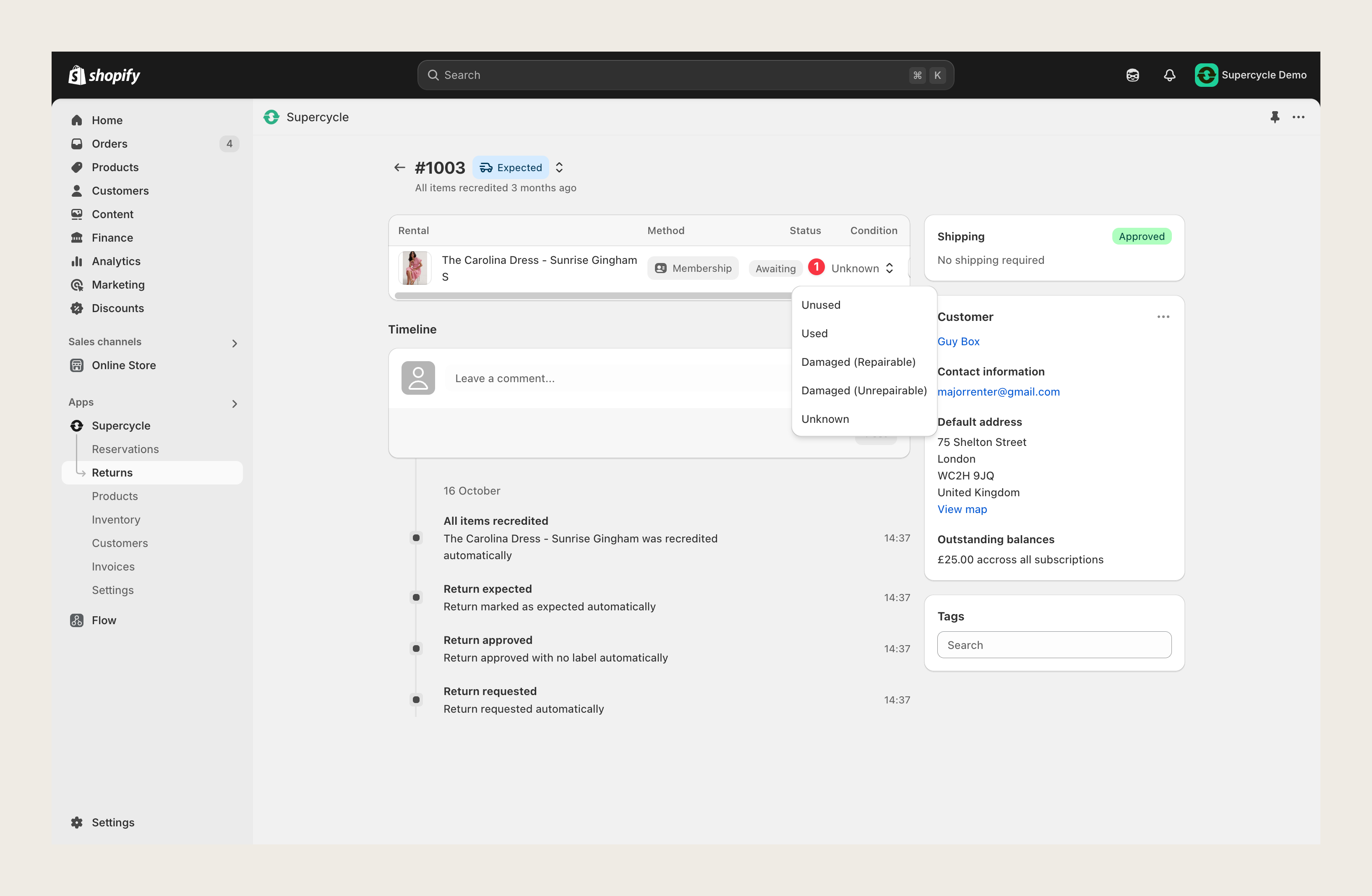Click the Supercycle Demo store avatar
1372x896 pixels.
[x=1206, y=75]
